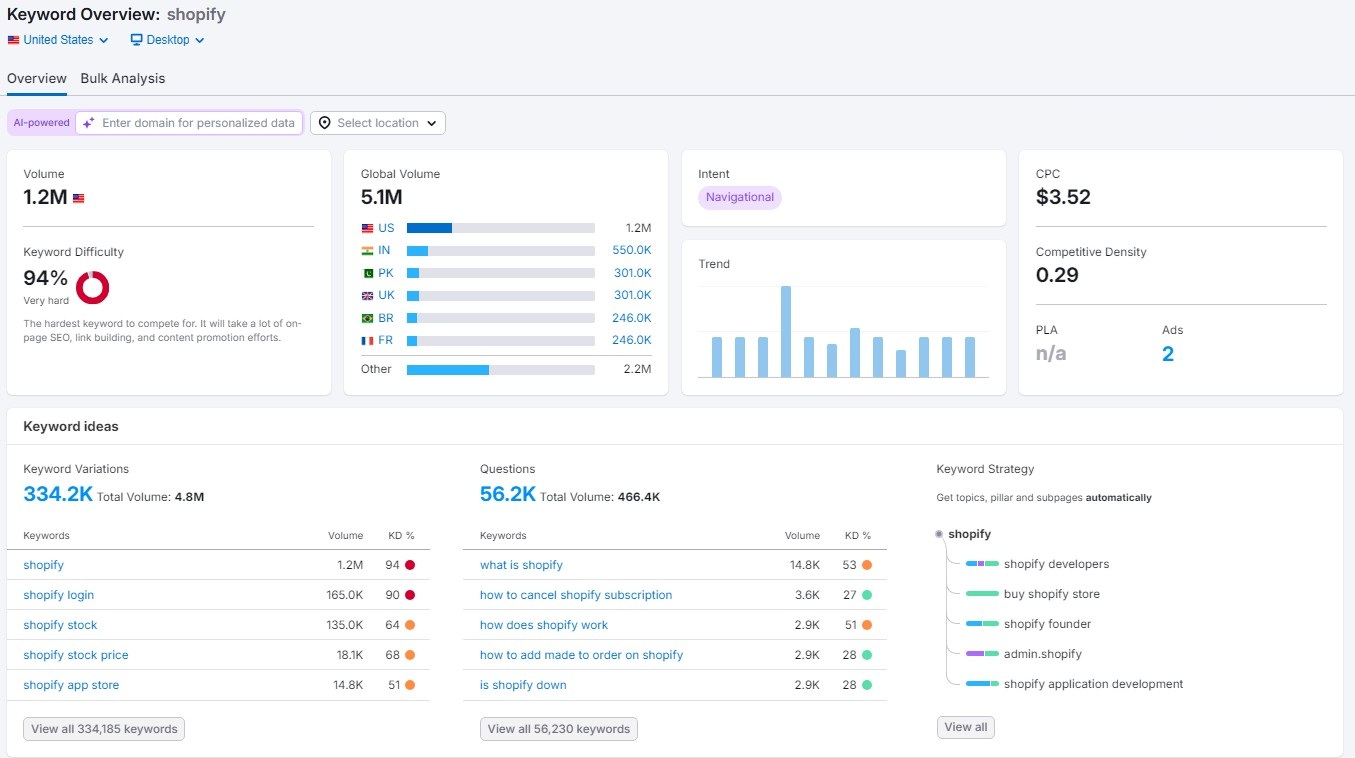Viewport: 1355px width, 758px height.
Task: Open the PK volume value 301.0K
Action: point(632,273)
